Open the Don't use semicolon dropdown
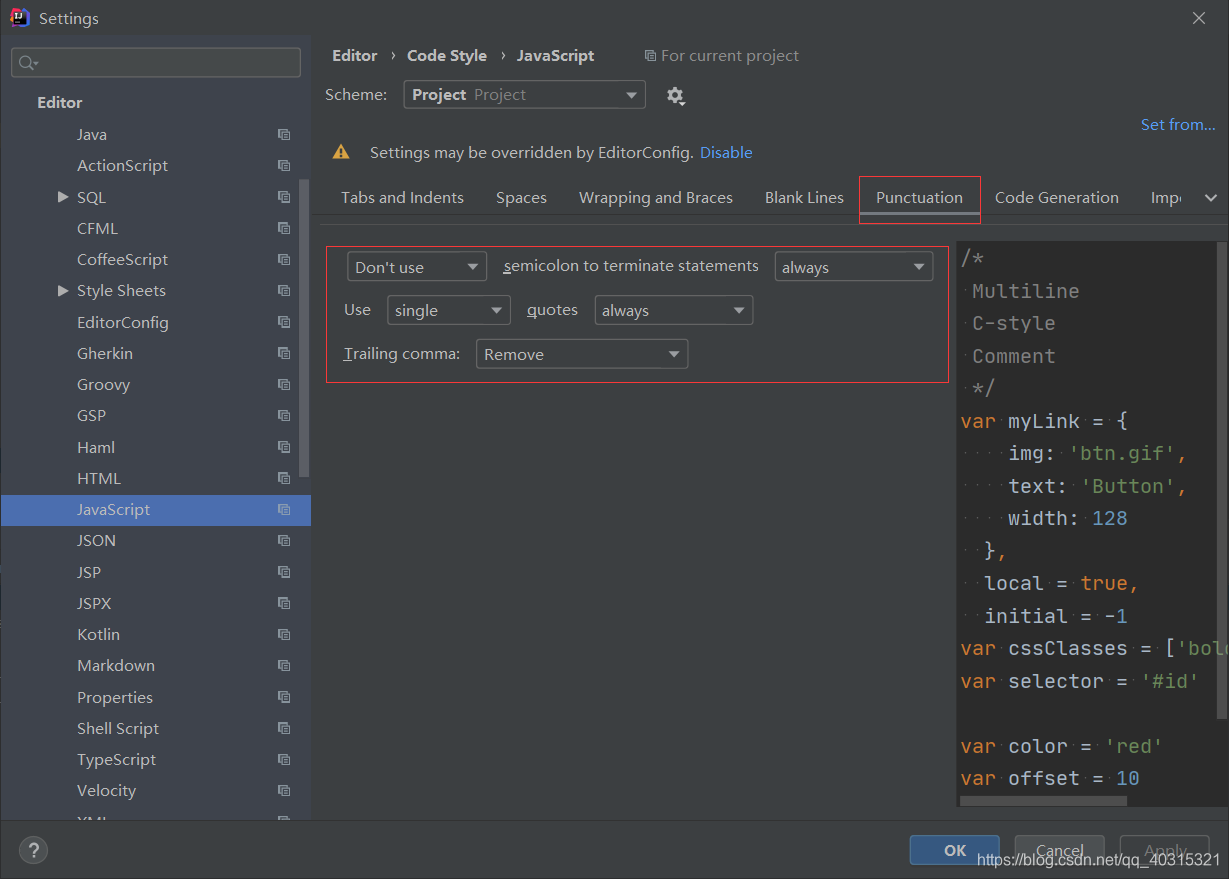Viewport: 1229px width, 879px height. tap(417, 267)
